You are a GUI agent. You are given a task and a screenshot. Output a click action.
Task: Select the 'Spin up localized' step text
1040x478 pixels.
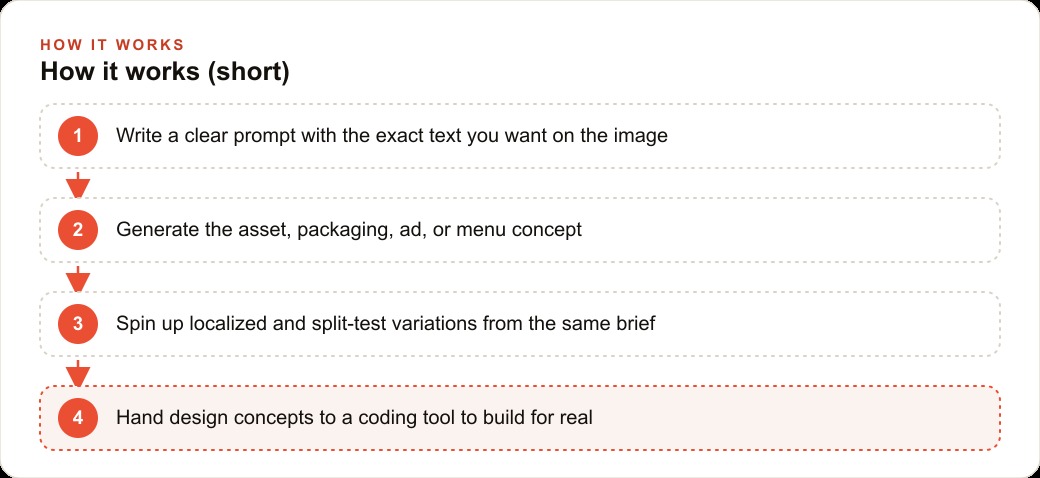(385, 324)
